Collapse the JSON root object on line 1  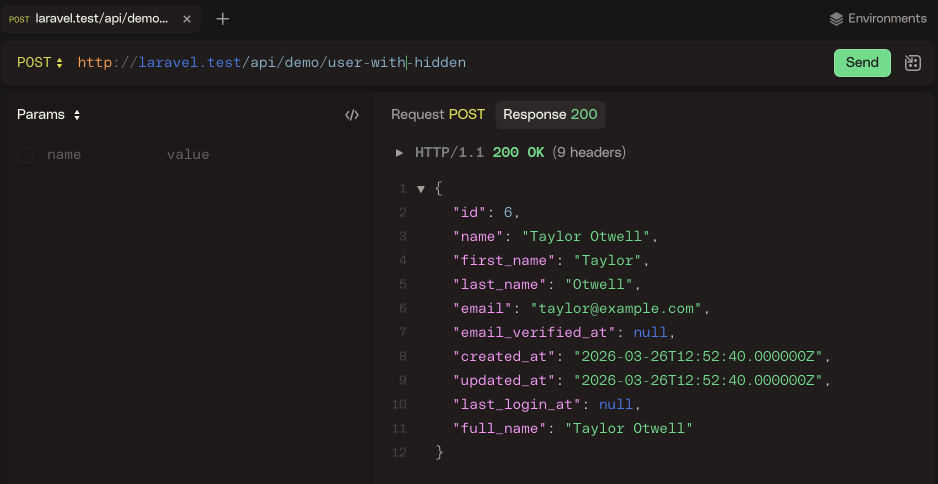421,189
